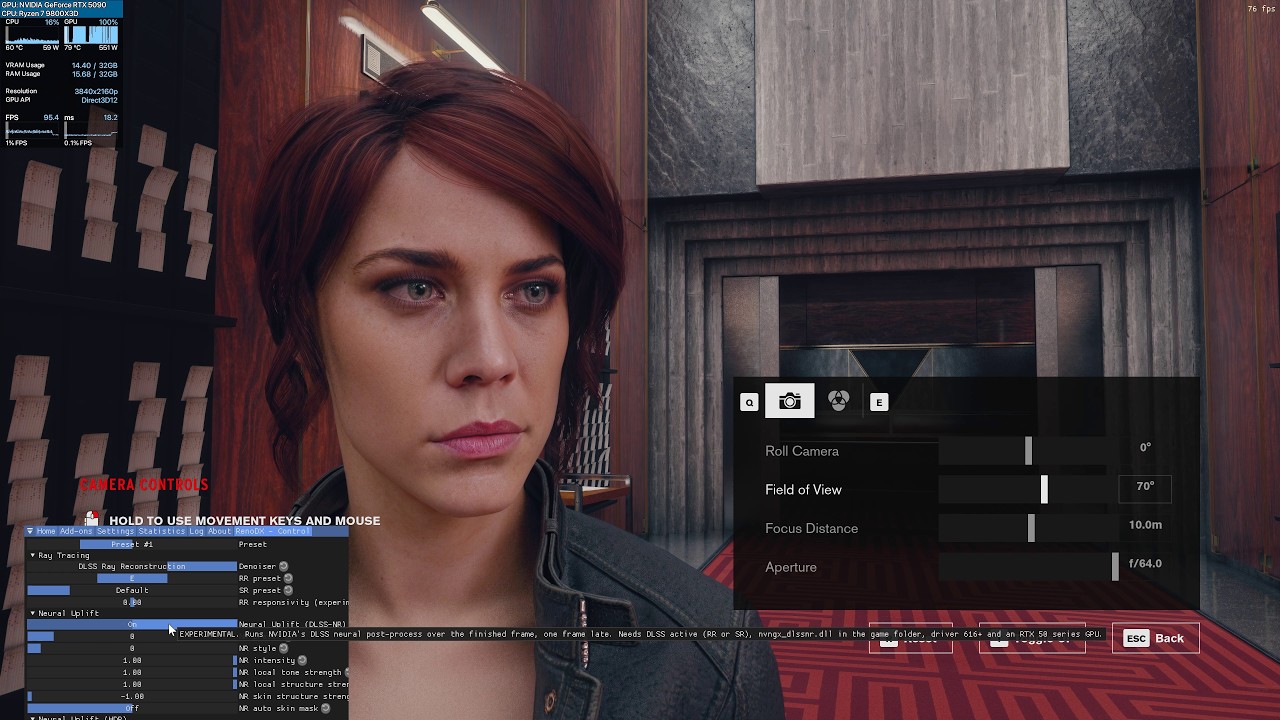The image size is (1280, 720).
Task: Change the SR preset Default value
Action: 132,591
